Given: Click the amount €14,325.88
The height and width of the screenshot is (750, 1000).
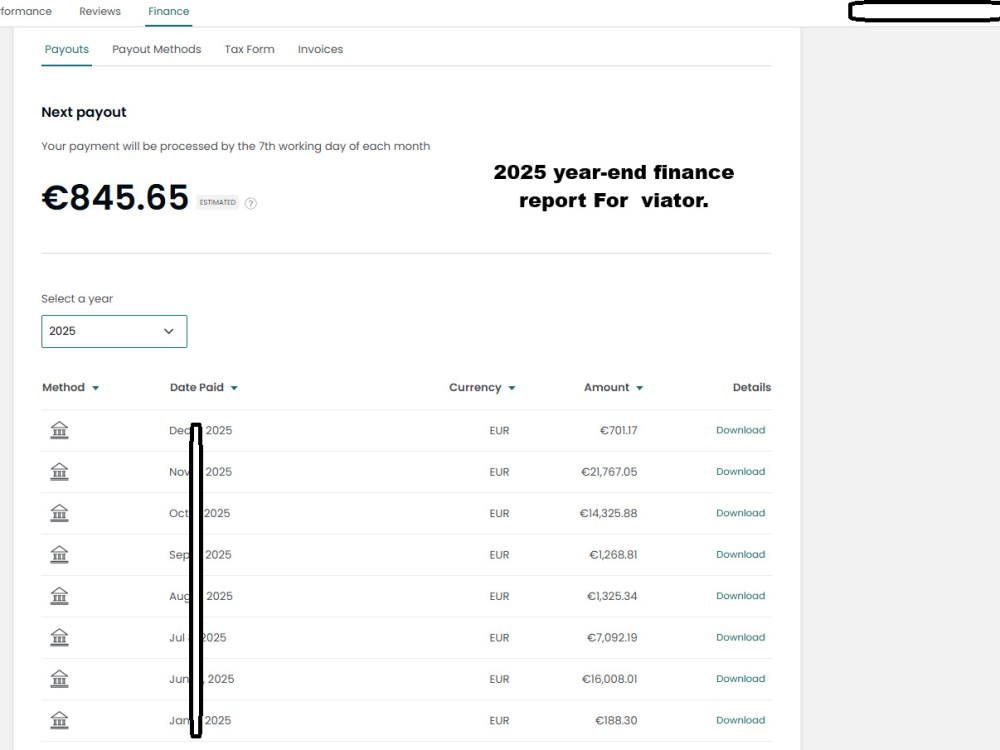Looking at the screenshot, I should (x=608, y=513).
